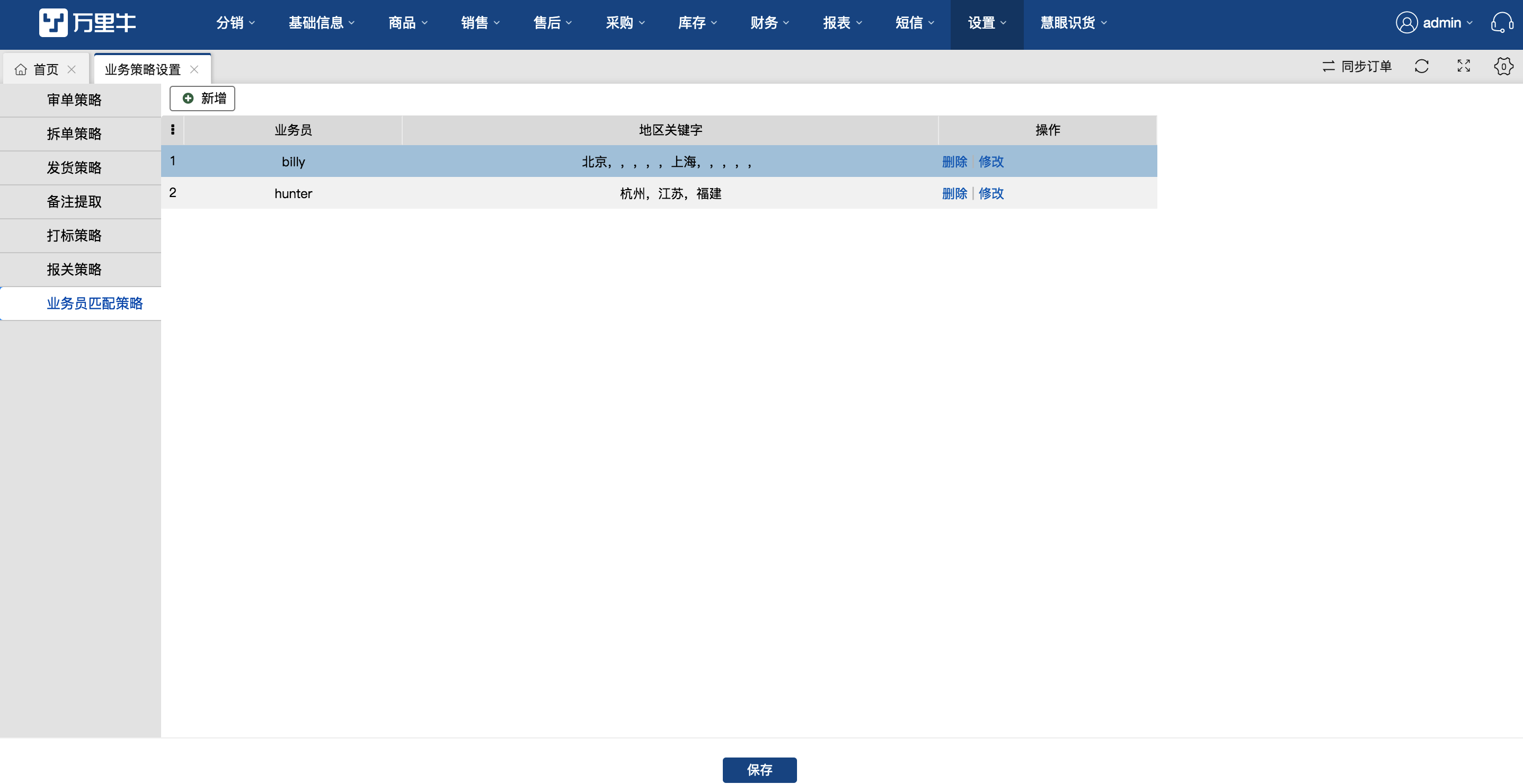
Task: Click the 同步订单 text
Action: coord(1366,66)
